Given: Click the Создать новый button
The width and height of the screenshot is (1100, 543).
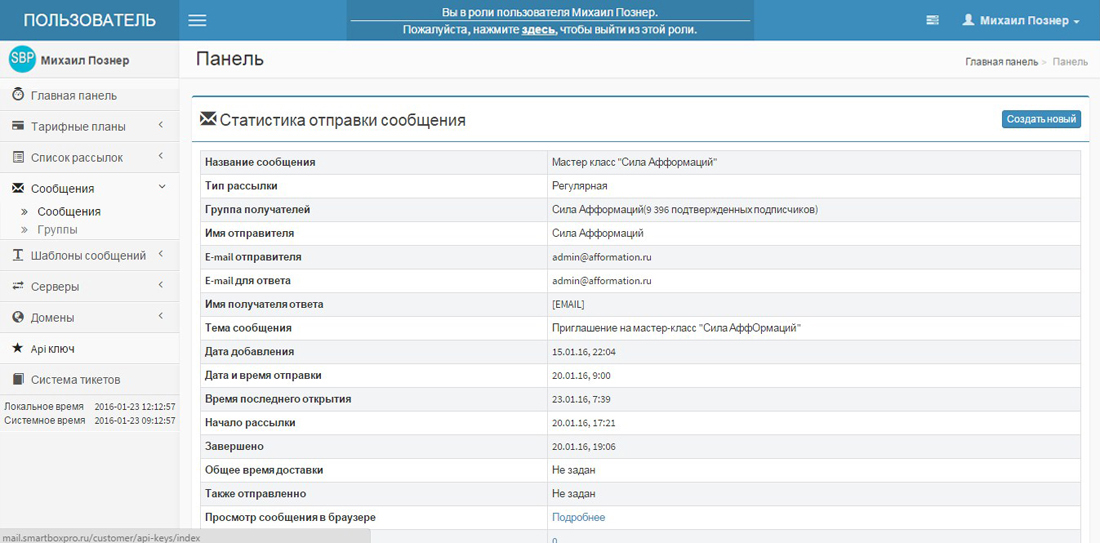Looking at the screenshot, I should (x=1041, y=119).
